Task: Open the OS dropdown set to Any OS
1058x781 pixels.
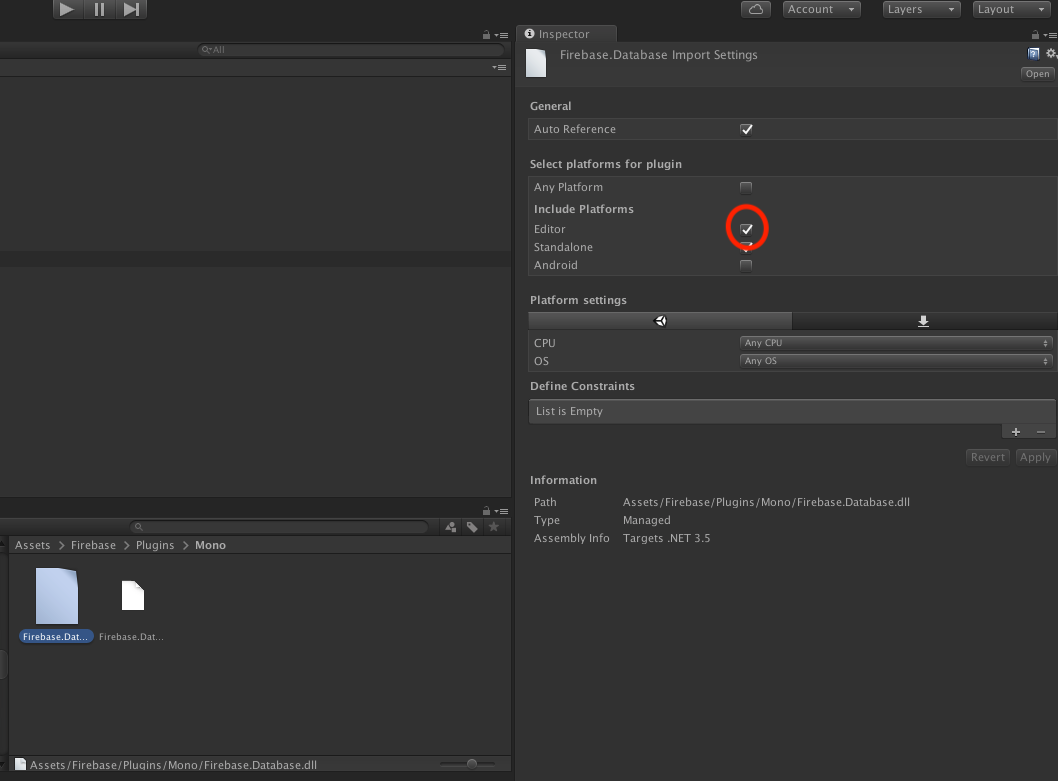Action: click(x=896, y=361)
